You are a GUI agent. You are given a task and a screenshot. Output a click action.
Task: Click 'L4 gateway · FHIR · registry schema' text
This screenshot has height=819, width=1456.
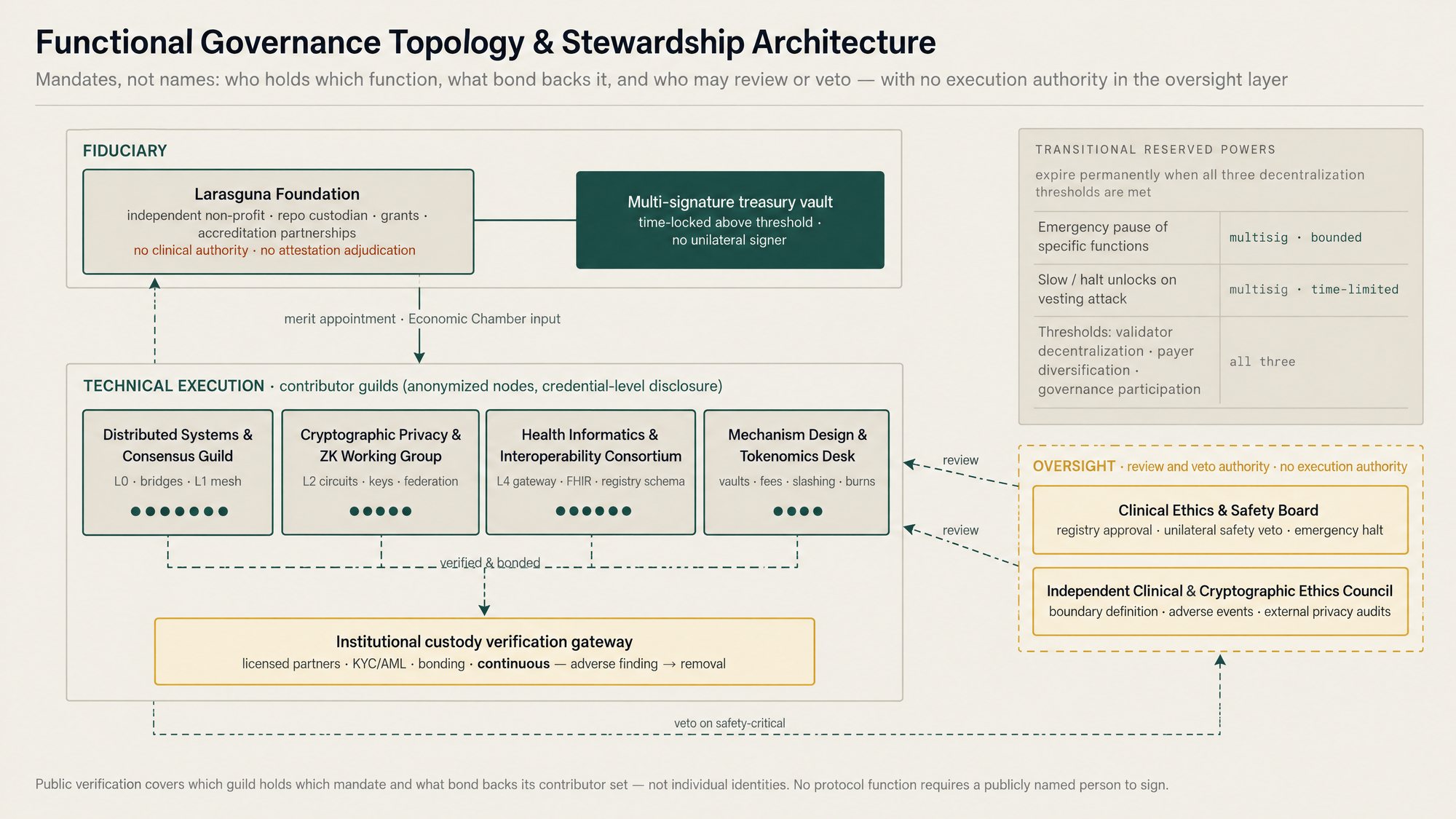pos(590,481)
